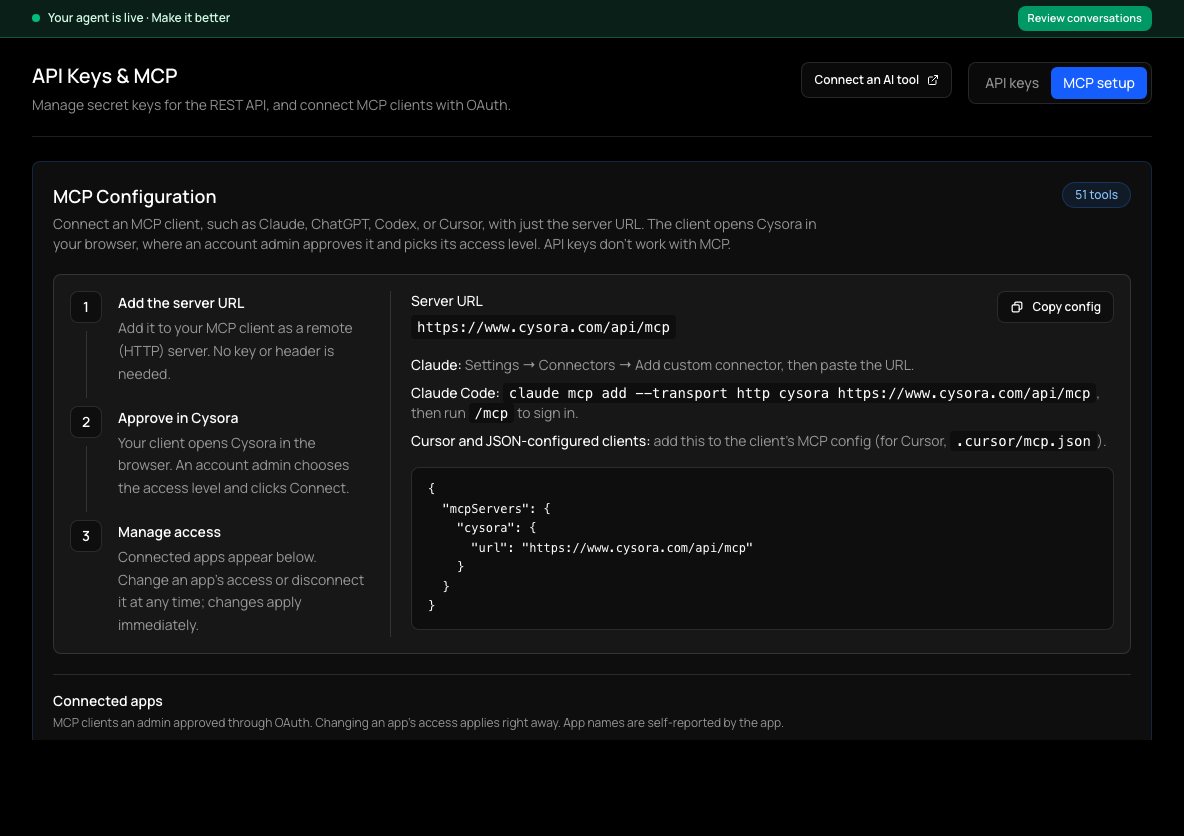Click the claude mcp add command snippet
Viewport: 1184px width, 836px height.
[800, 393]
